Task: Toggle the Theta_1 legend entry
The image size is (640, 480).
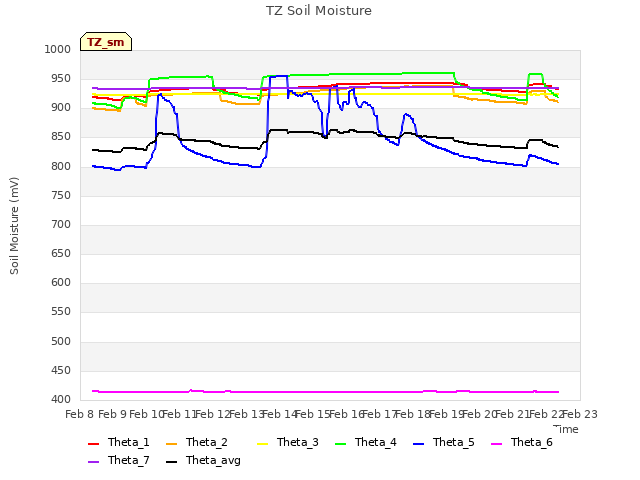Action: [119, 442]
